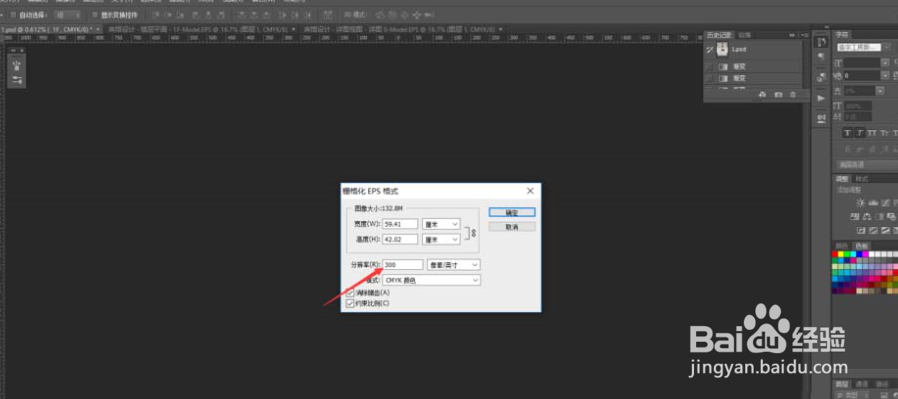Screen dimensions: 898x399
Task: Click the 取消 button in the EPS dialog
Action: (512, 227)
